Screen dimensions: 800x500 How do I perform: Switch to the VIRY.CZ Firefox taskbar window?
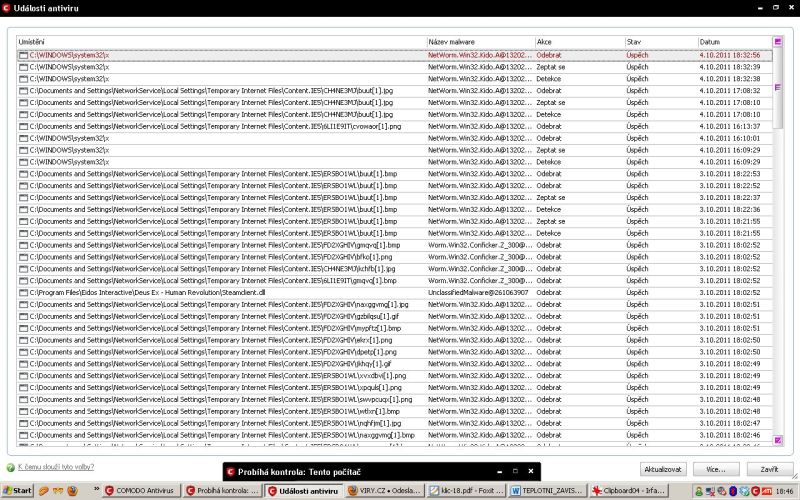coord(384,491)
